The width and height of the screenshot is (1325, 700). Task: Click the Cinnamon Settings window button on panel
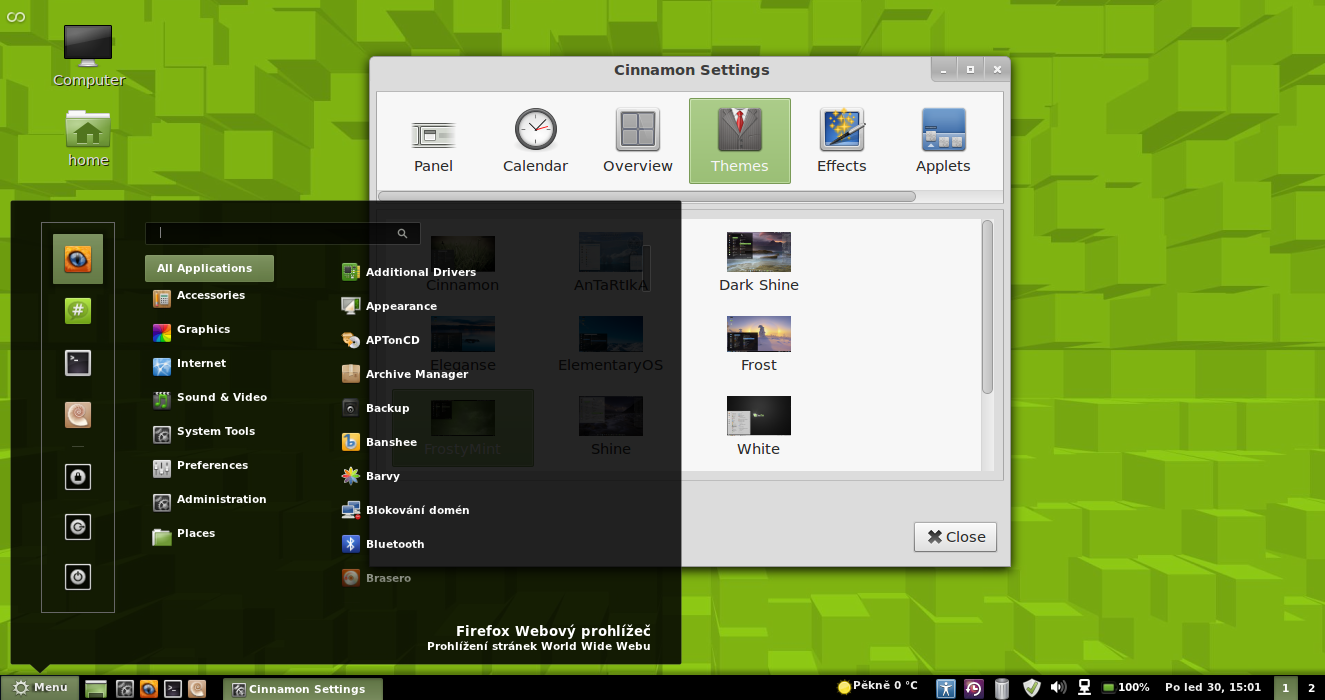click(x=302, y=689)
